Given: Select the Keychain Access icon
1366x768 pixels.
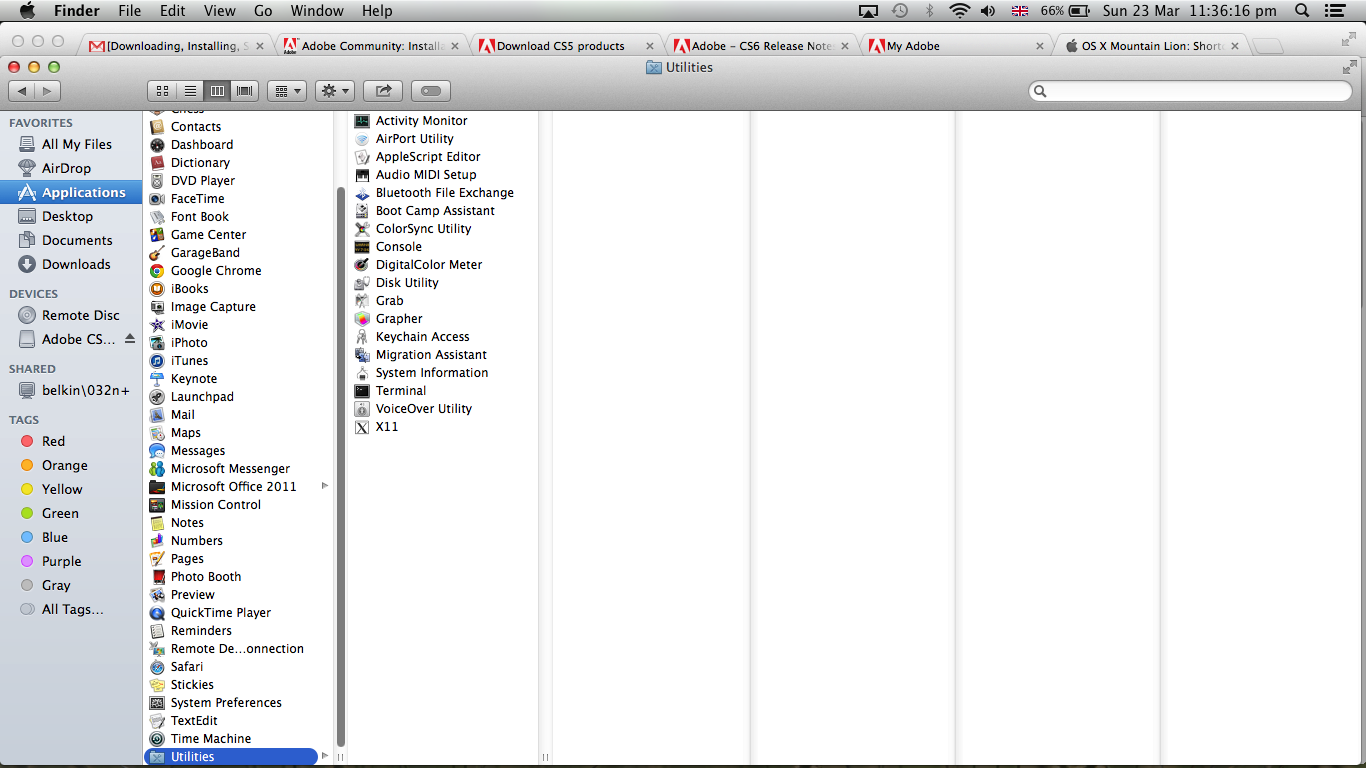Looking at the screenshot, I should coord(362,337).
